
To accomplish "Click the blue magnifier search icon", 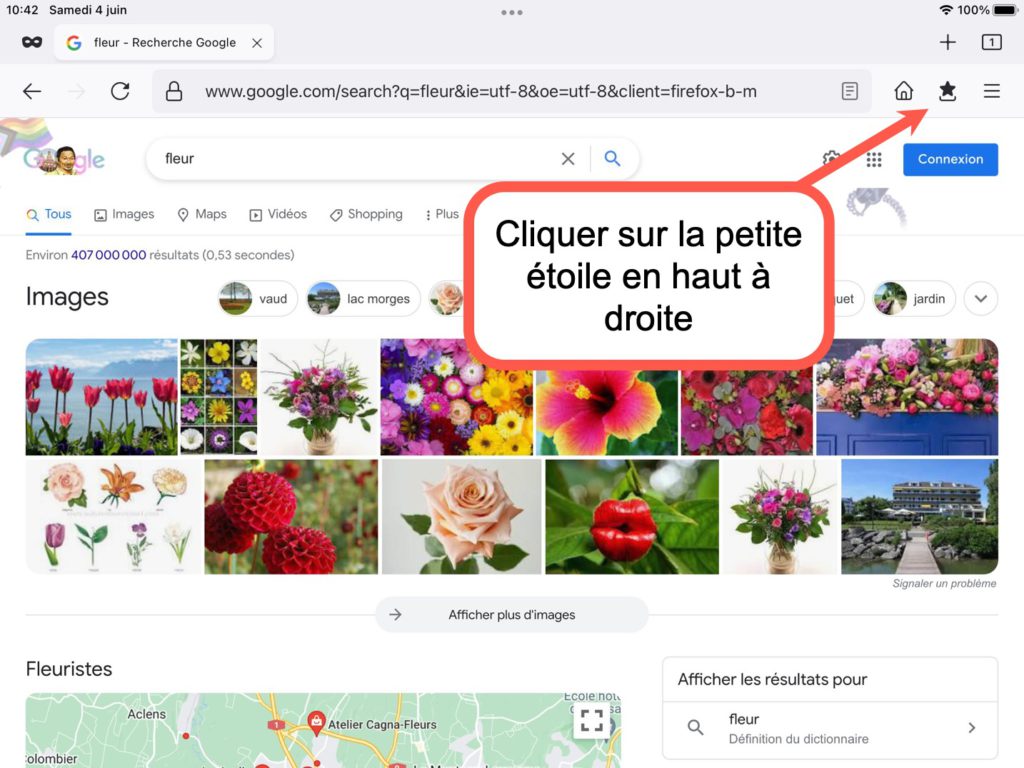I will point(612,159).
